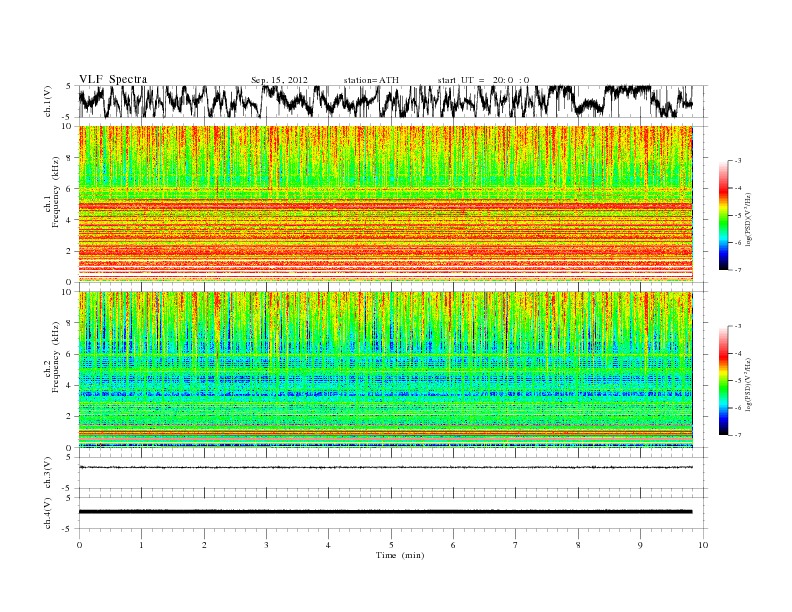Click time axis tick label "6"
This screenshot has width=792, height=612.
(453, 545)
